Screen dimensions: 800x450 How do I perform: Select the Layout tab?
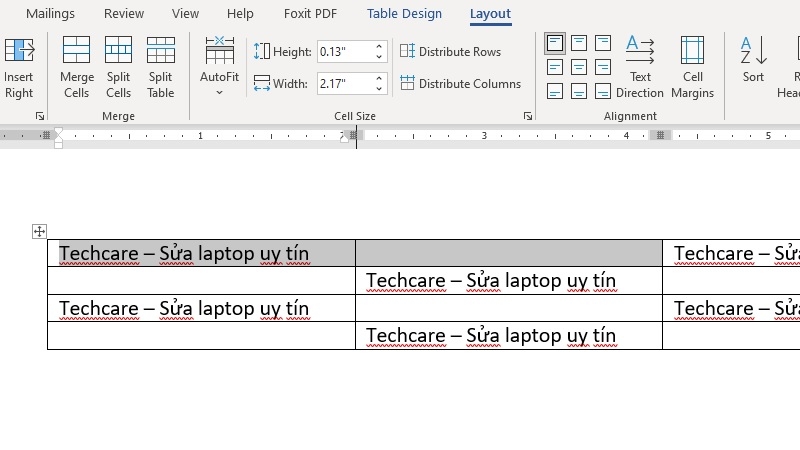point(490,14)
